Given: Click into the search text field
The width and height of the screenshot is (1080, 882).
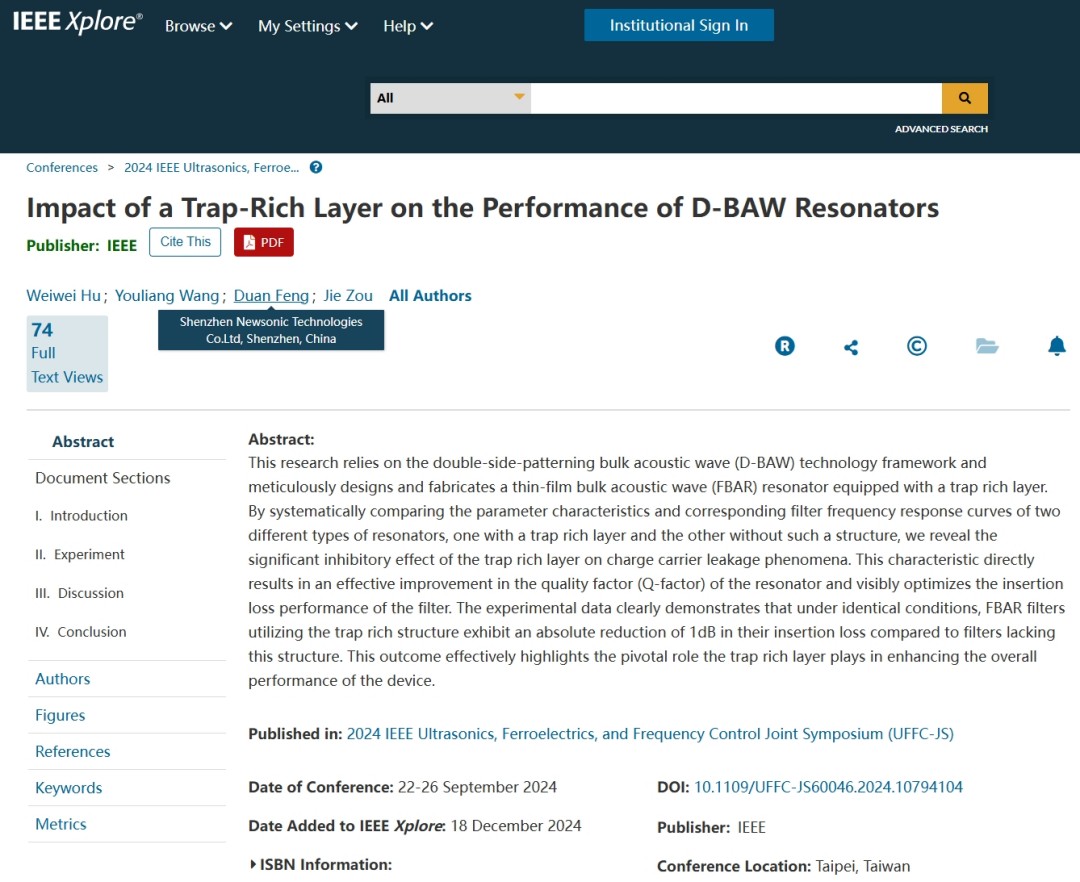Looking at the screenshot, I should point(735,98).
